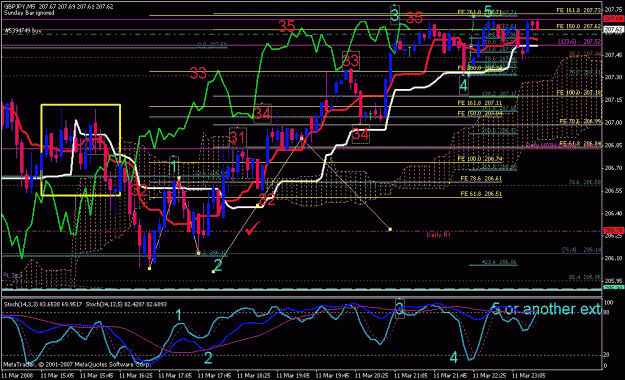Screen dimensions: 625x380
Task: Click the '11 Mar 19:05' time axis label
Action: (293, 375)
